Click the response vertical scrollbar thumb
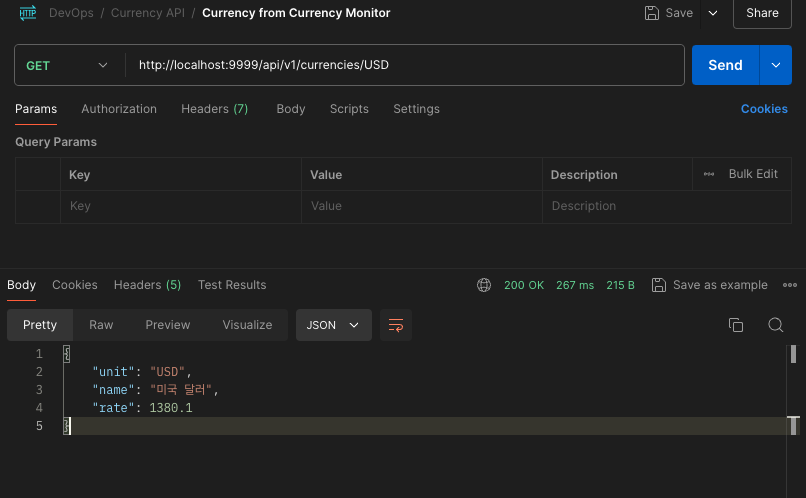This screenshot has height=498, width=806. pos(793,354)
